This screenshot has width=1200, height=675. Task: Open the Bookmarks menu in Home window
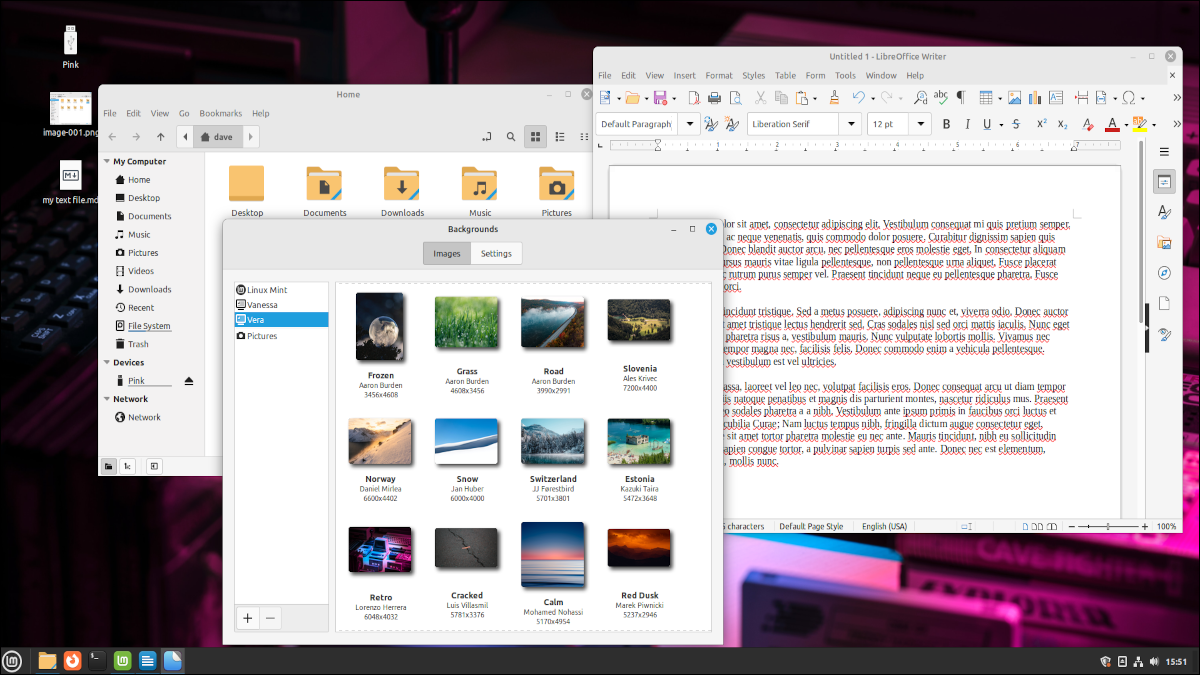[220, 113]
